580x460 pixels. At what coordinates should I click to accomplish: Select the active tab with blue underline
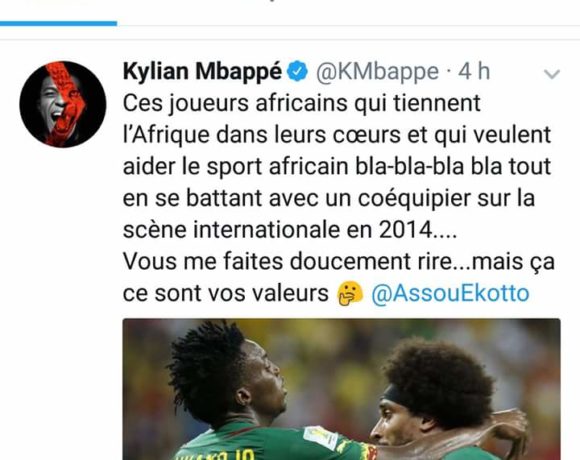coord(58,12)
